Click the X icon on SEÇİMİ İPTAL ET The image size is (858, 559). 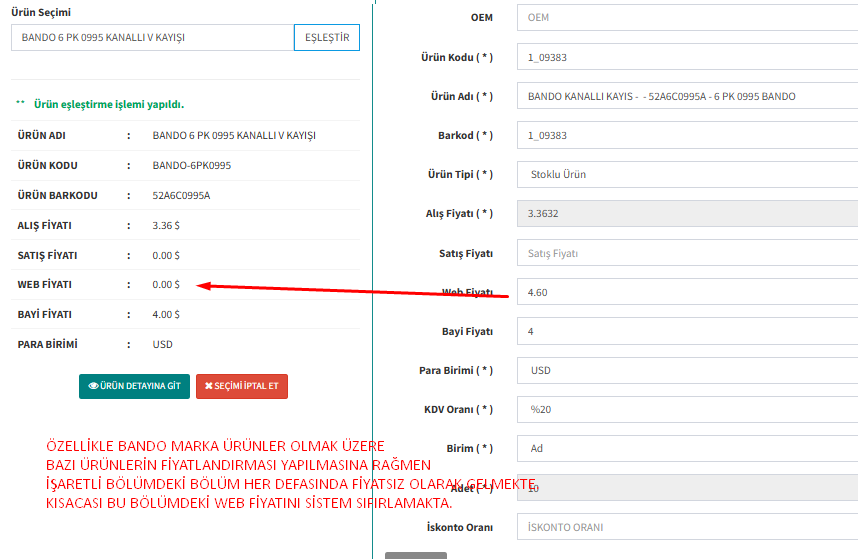tap(208, 386)
